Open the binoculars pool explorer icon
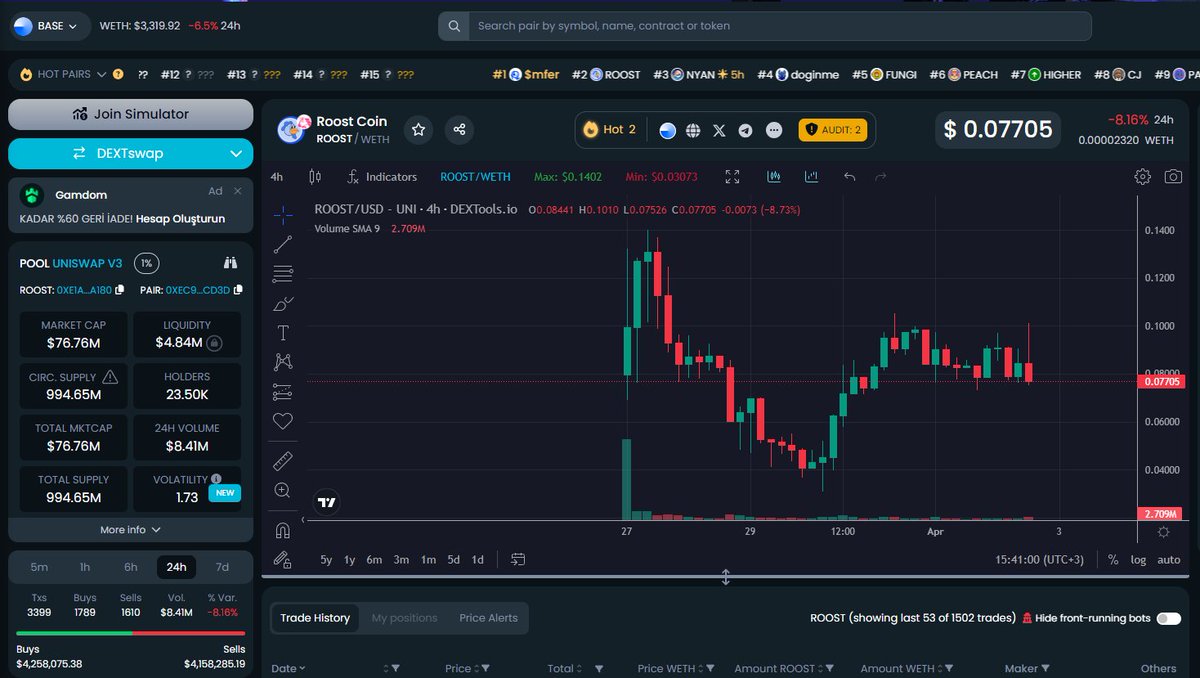1200x678 pixels. click(x=230, y=263)
